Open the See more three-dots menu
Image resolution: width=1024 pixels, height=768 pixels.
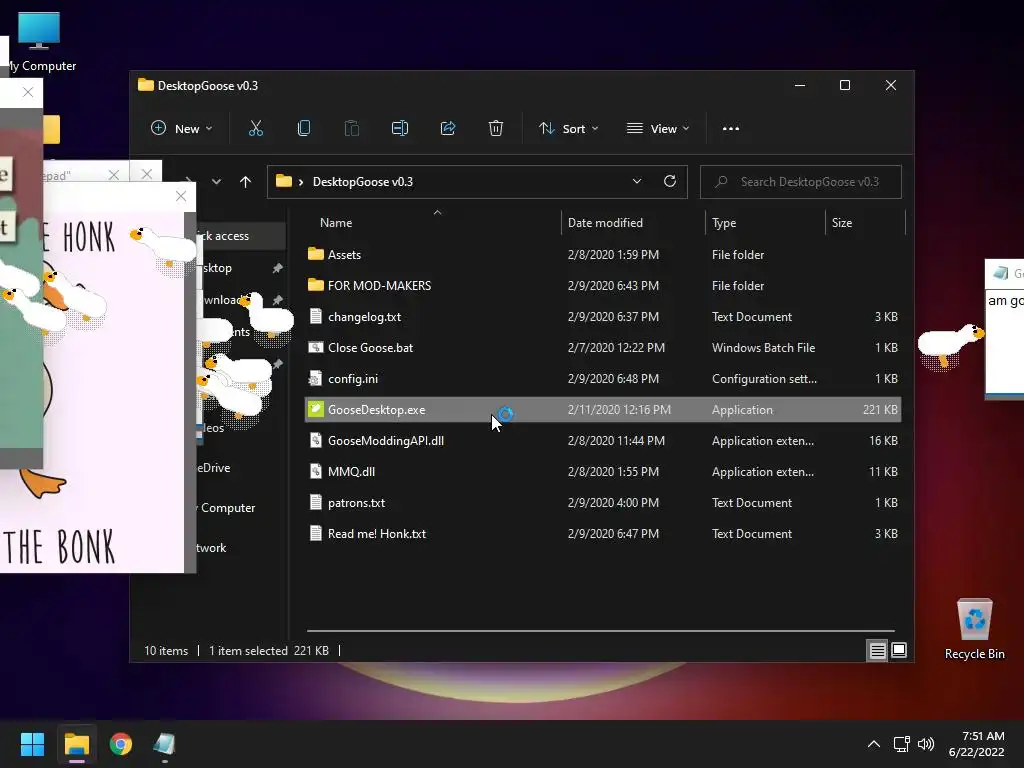point(731,129)
